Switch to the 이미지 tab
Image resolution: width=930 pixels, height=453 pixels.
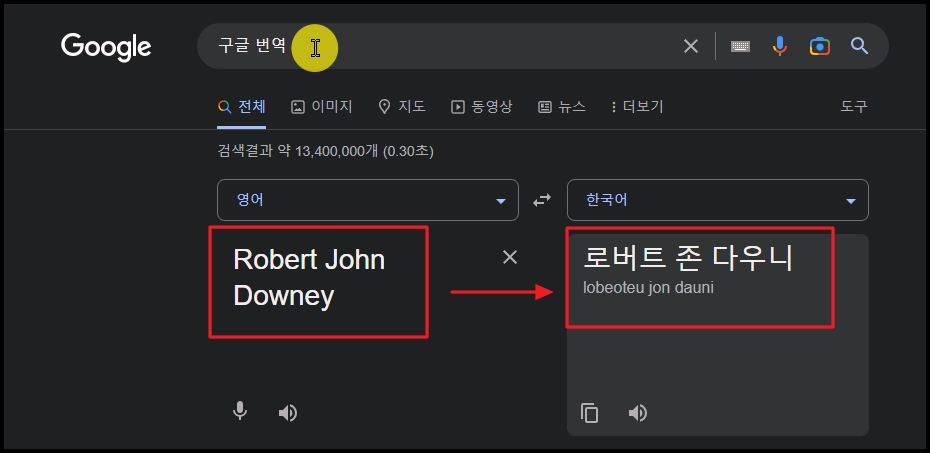(x=322, y=107)
